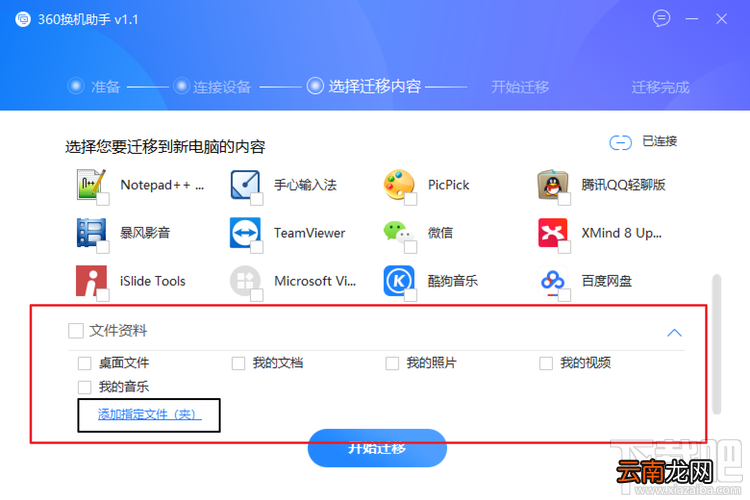750x500 pixels.
Task: Check the 我的照片 checkbox
Action: click(x=392, y=363)
